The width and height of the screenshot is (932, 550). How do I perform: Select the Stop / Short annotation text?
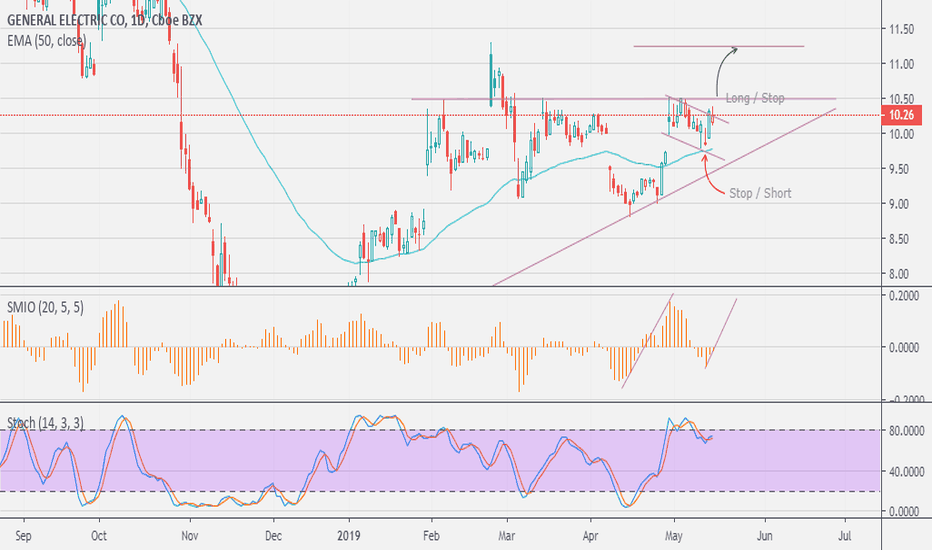[x=760, y=193]
